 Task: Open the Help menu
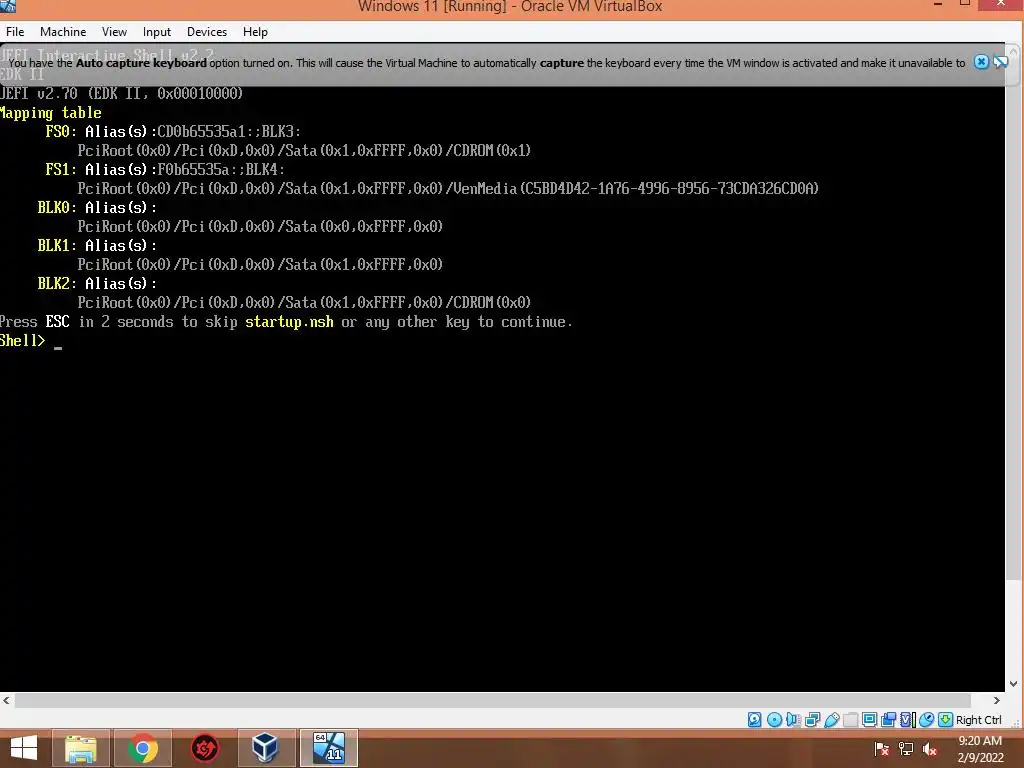[255, 31]
